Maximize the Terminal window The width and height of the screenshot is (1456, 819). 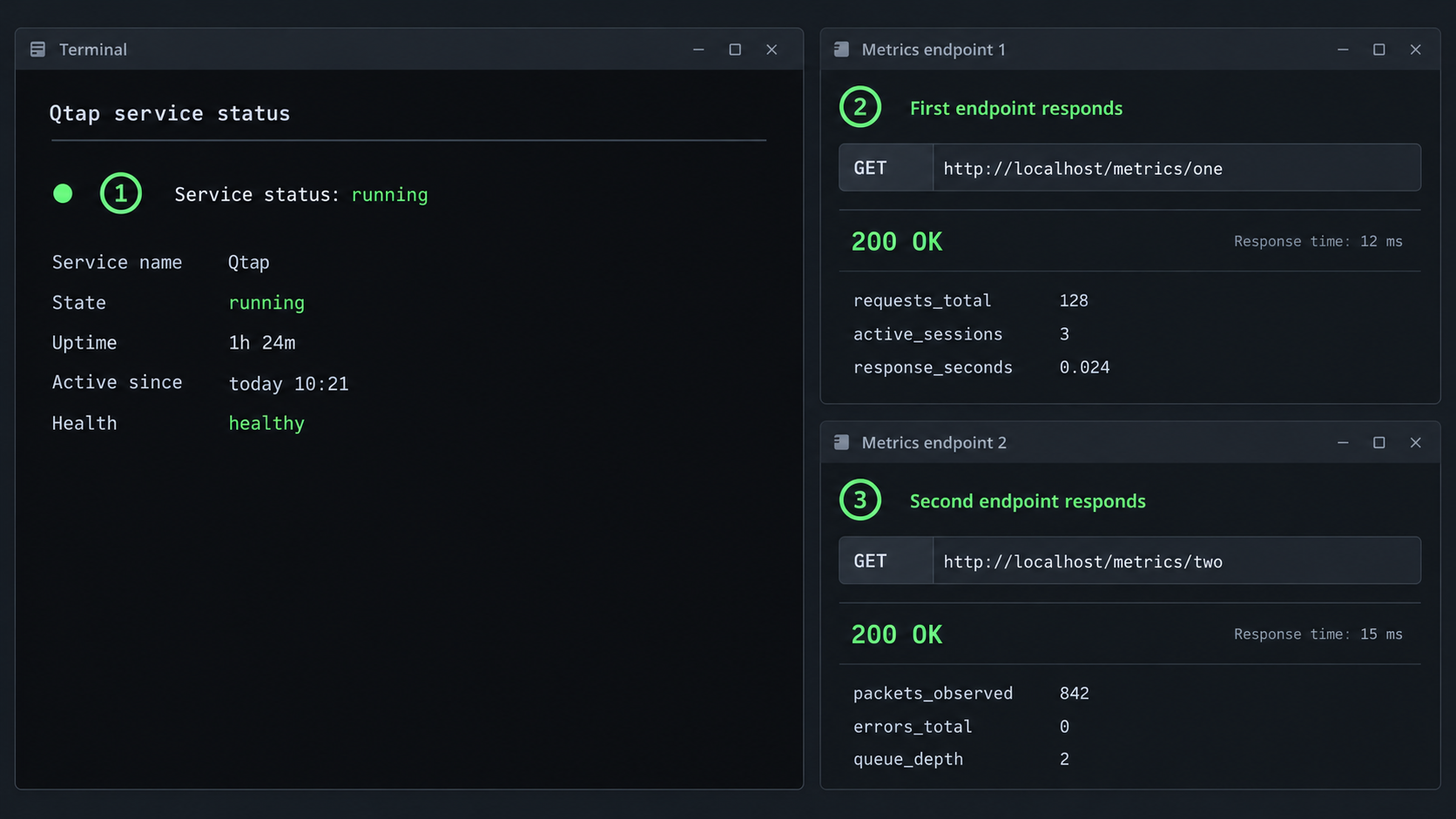coord(735,50)
